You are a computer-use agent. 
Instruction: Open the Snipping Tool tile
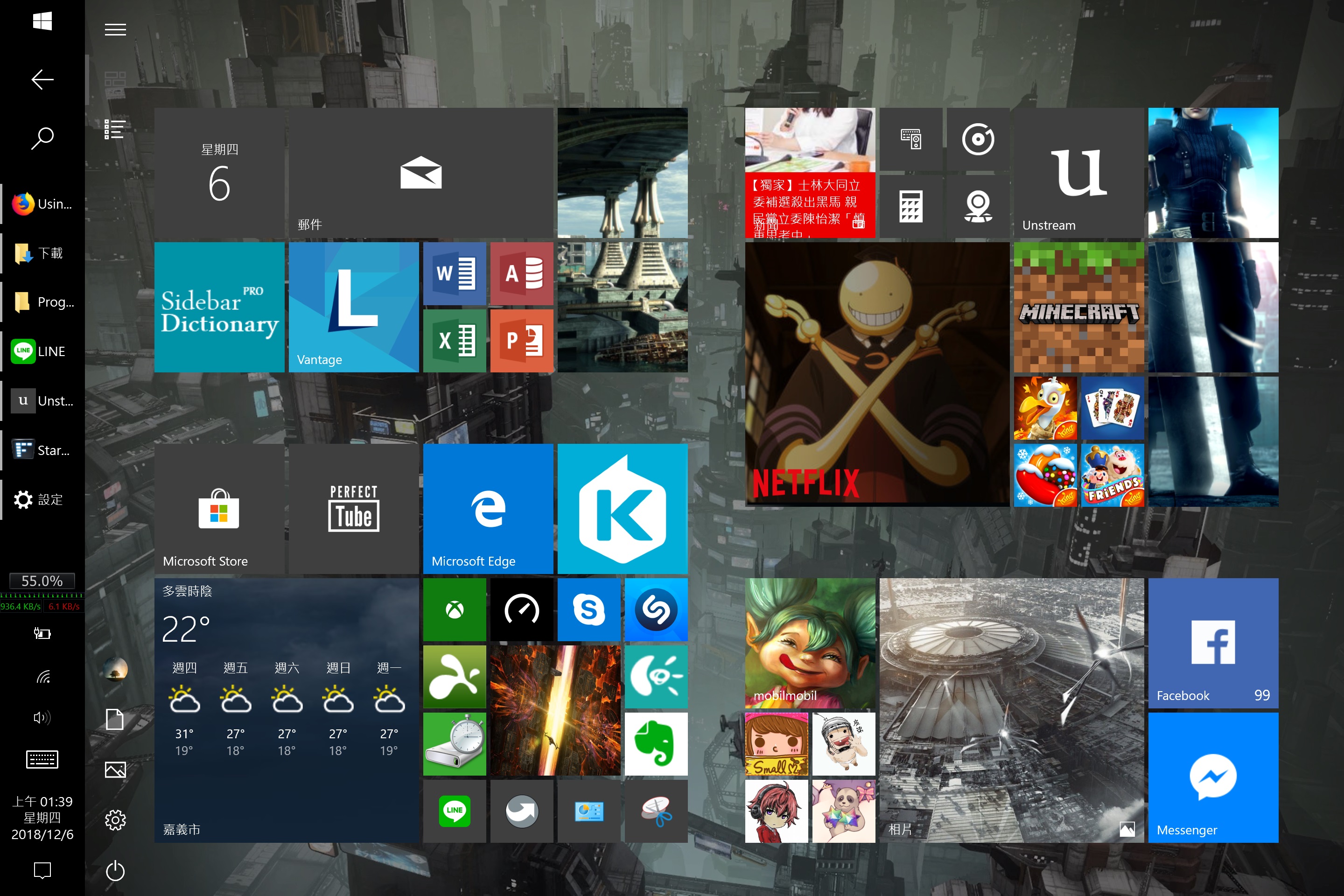pyautogui.click(x=656, y=812)
